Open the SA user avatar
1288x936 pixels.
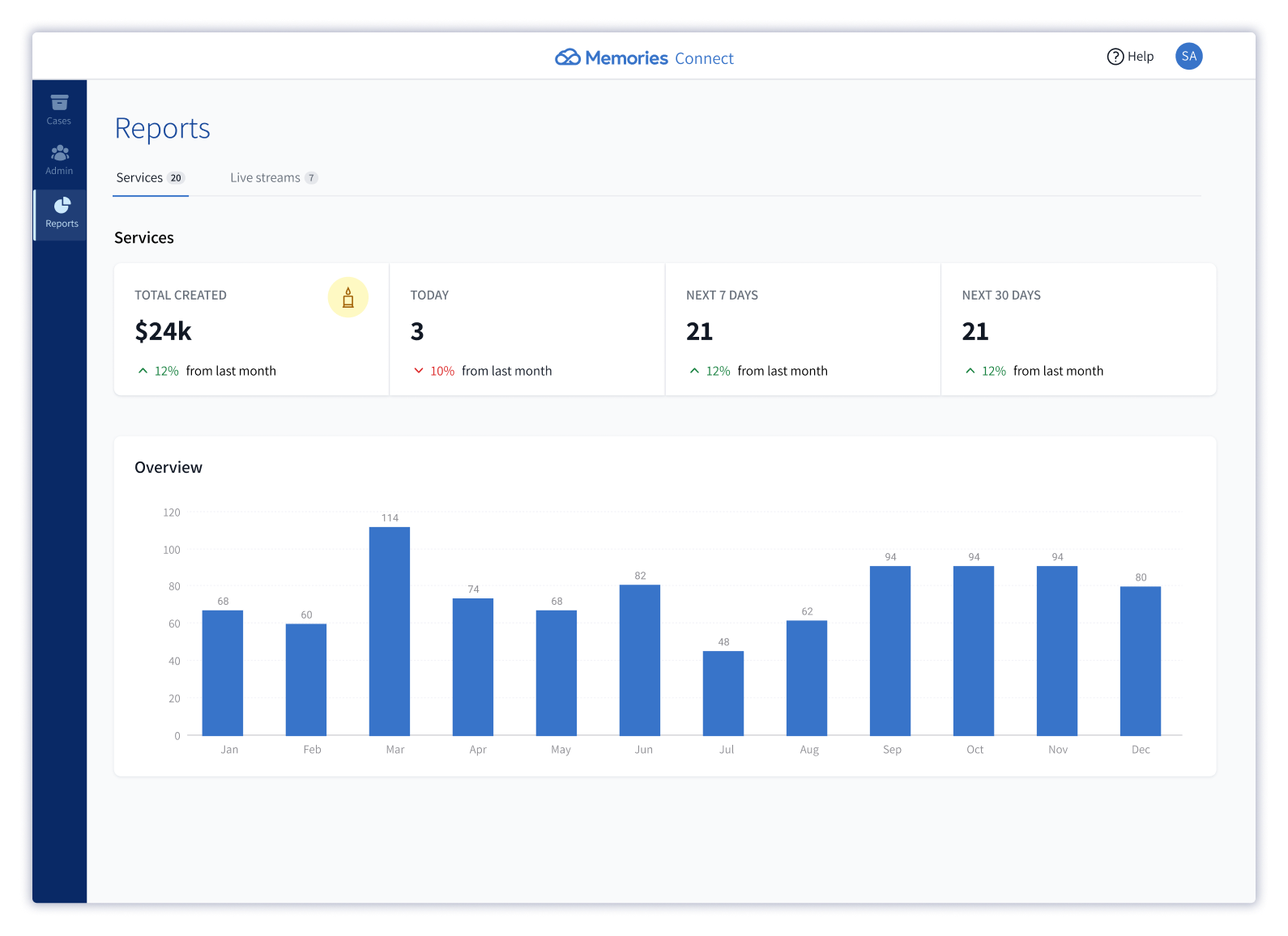tap(1188, 57)
